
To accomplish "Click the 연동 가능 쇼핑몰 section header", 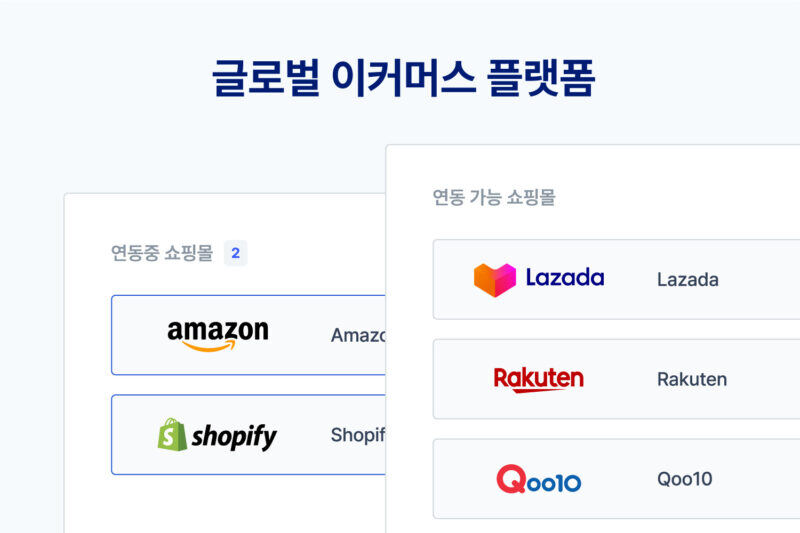I will click(494, 197).
